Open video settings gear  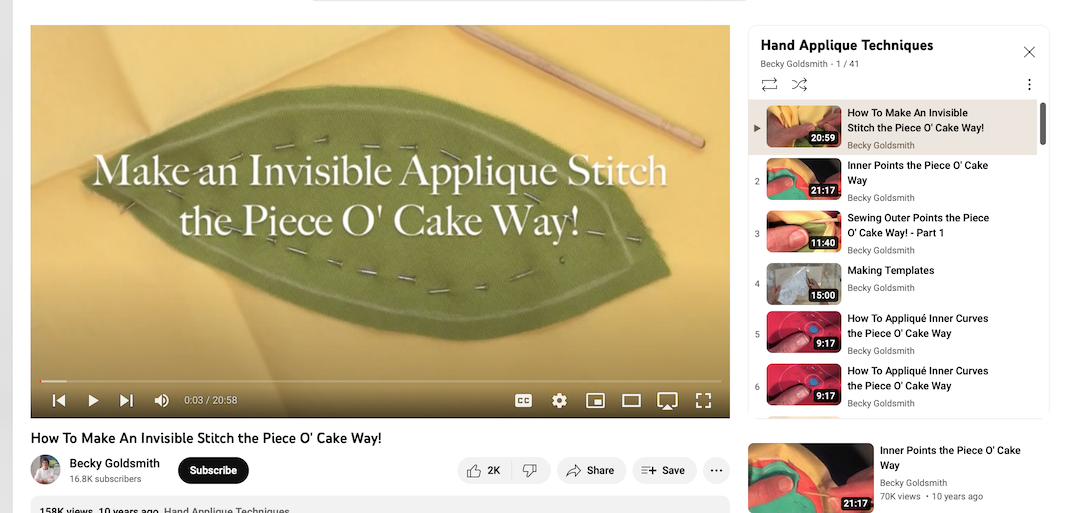(x=559, y=401)
